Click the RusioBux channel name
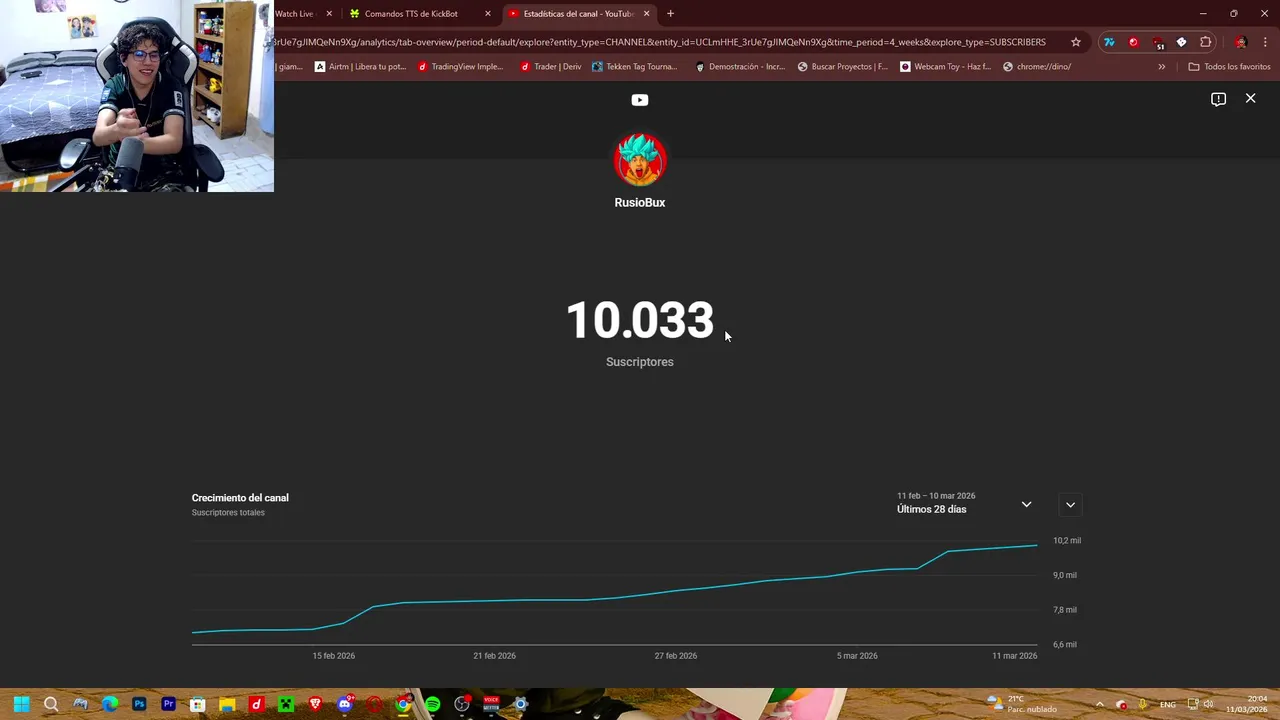Screen dimensions: 1280x720 click(x=640, y=202)
